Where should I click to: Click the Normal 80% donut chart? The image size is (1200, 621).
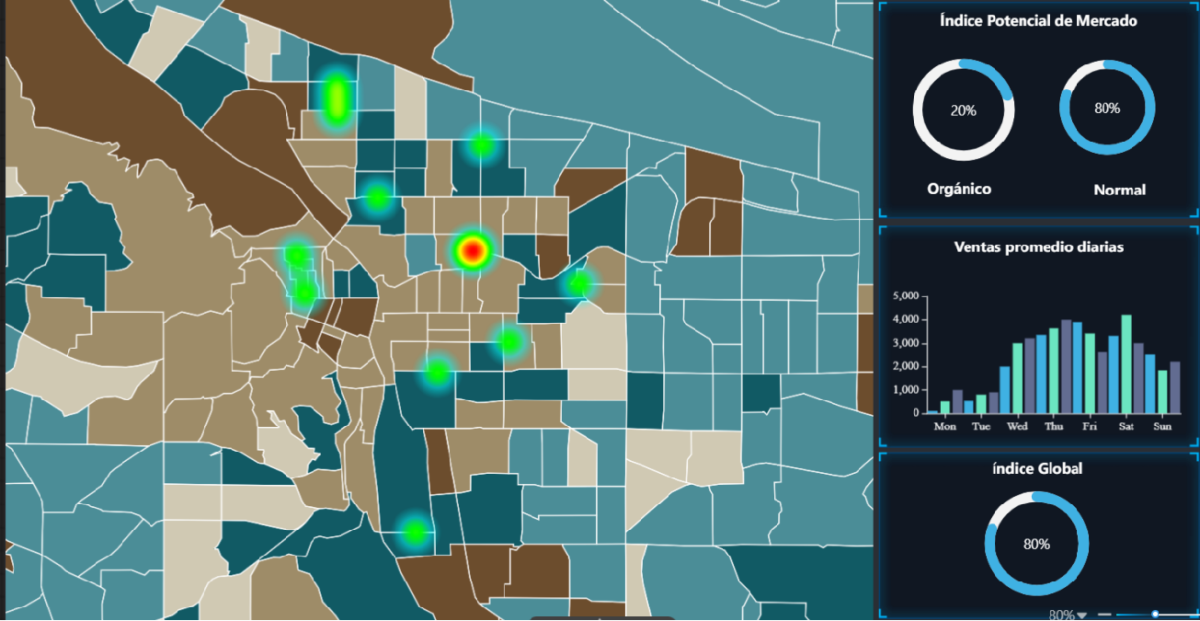(x=1107, y=108)
